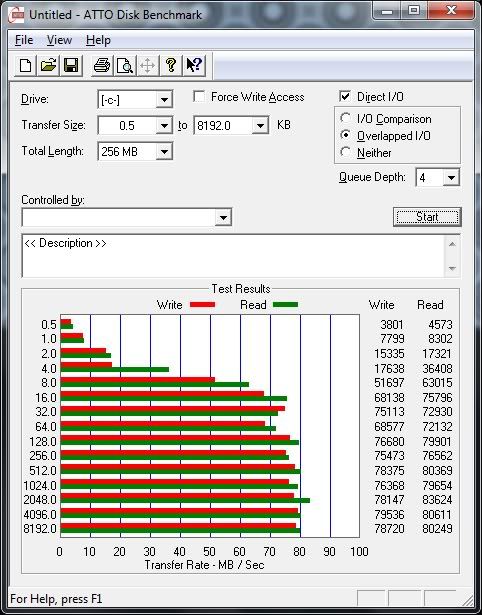Image resolution: width=482 pixels, height=615 pixels.
Task: Click the ATTO application icon in title bar
Action: [x=16, y=15]
